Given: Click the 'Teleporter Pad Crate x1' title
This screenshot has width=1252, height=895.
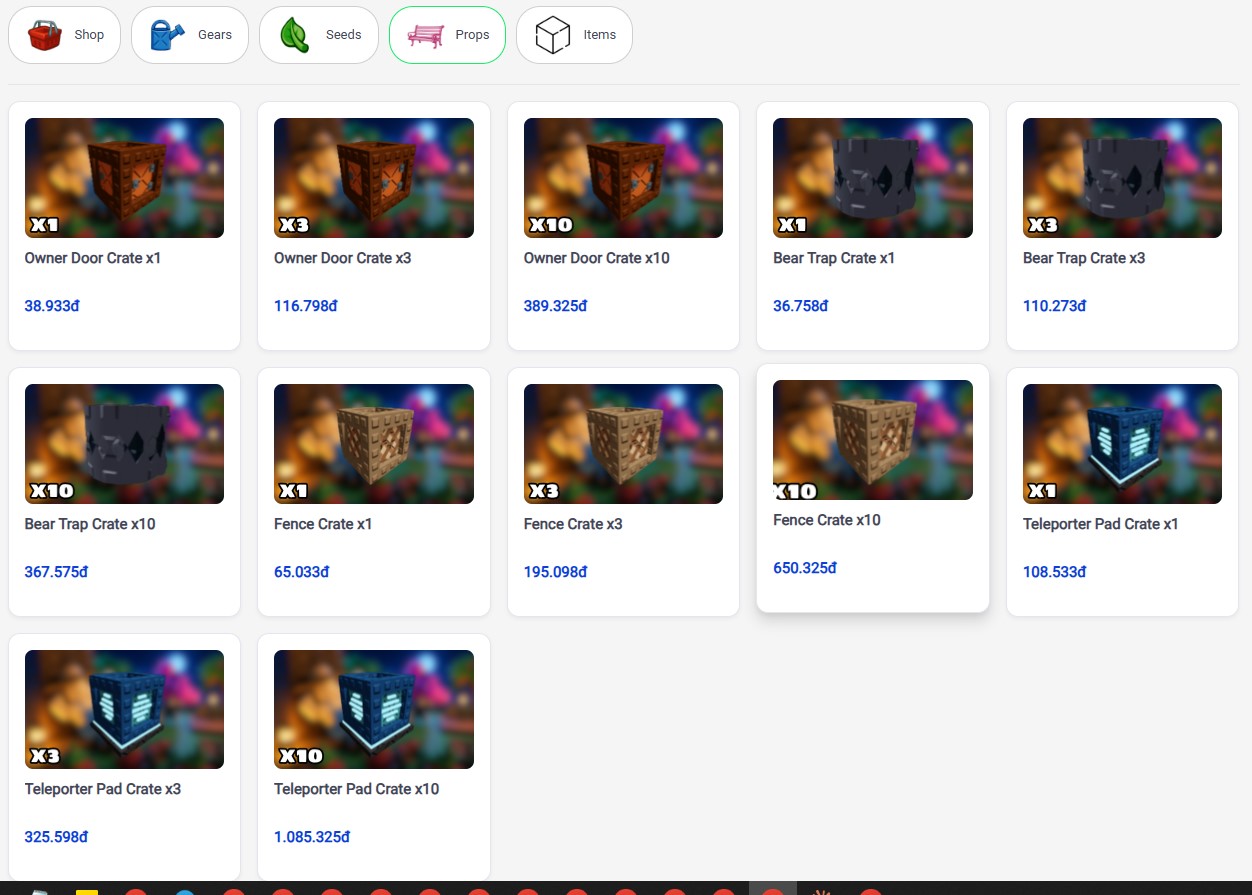Looking at the screenshot, I should (1101, 524).
